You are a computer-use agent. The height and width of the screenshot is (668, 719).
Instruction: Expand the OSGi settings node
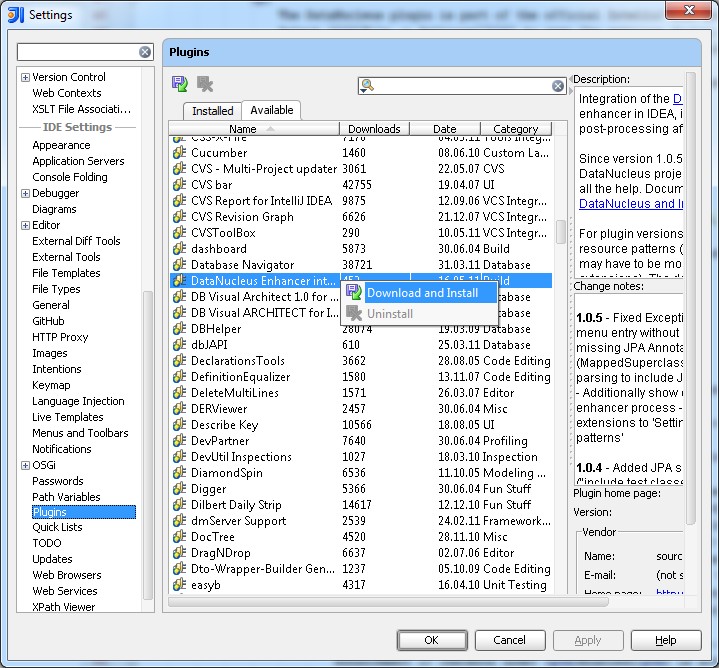(25, 465)
